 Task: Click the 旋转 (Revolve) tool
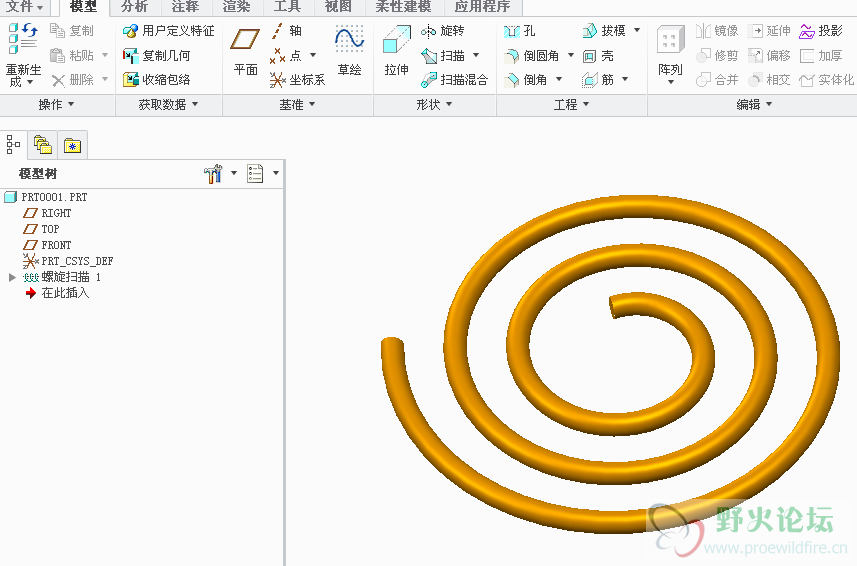pyautogui.click(x=443, y=31)
